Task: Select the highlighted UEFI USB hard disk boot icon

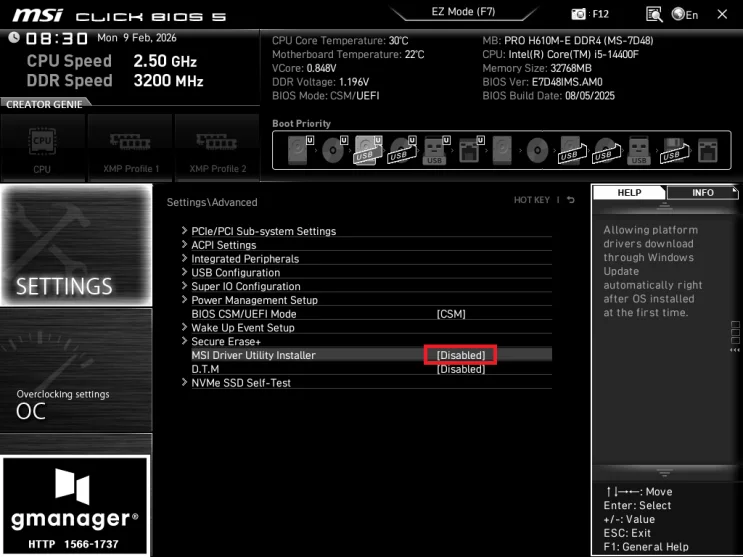Action: click(x=368, y=150)
